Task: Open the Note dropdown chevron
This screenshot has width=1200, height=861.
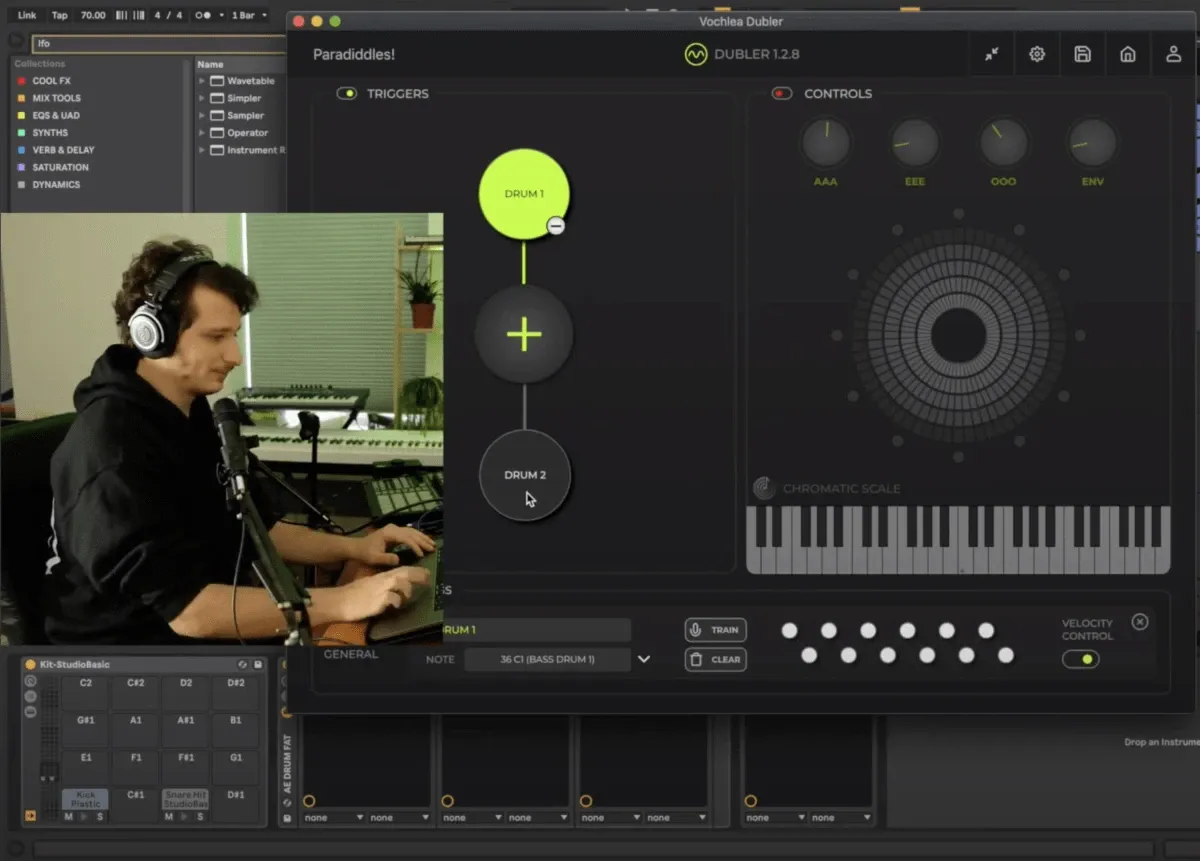Action: pyautogui.click(x=644, y=659)
